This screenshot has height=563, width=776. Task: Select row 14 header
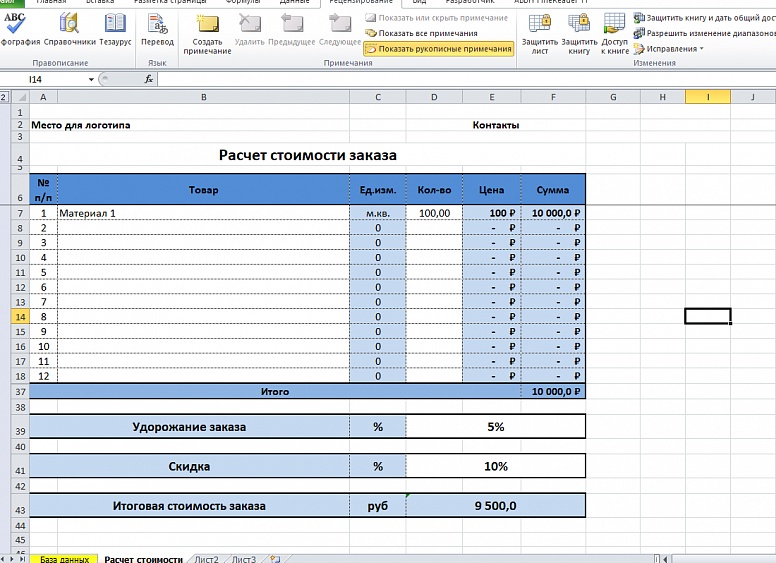point(20,317)
